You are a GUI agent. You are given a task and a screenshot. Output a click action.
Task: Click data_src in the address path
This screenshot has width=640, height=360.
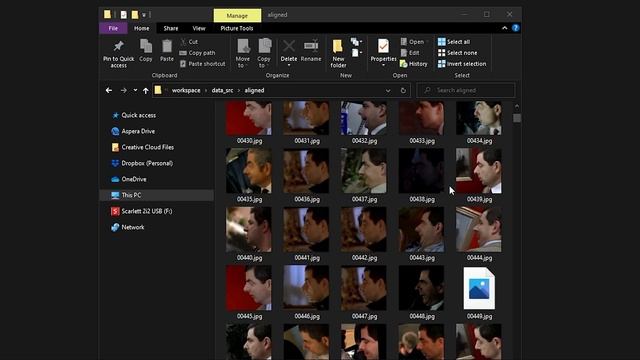pos(222,90)
